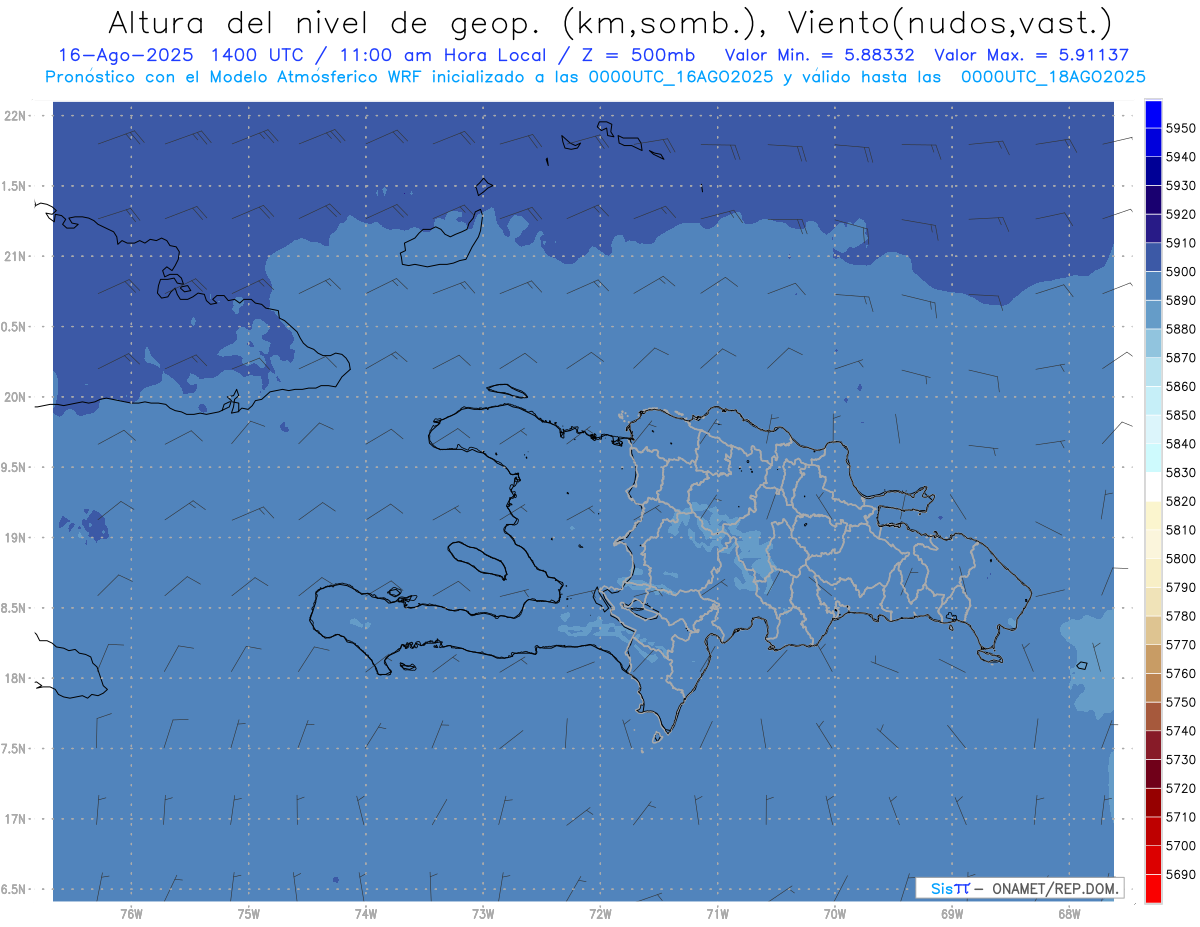Click the 'SisPI - ONAMET/REP.DOM.' logo label
Screen dimensions: 1200x927
point(1020,888)
